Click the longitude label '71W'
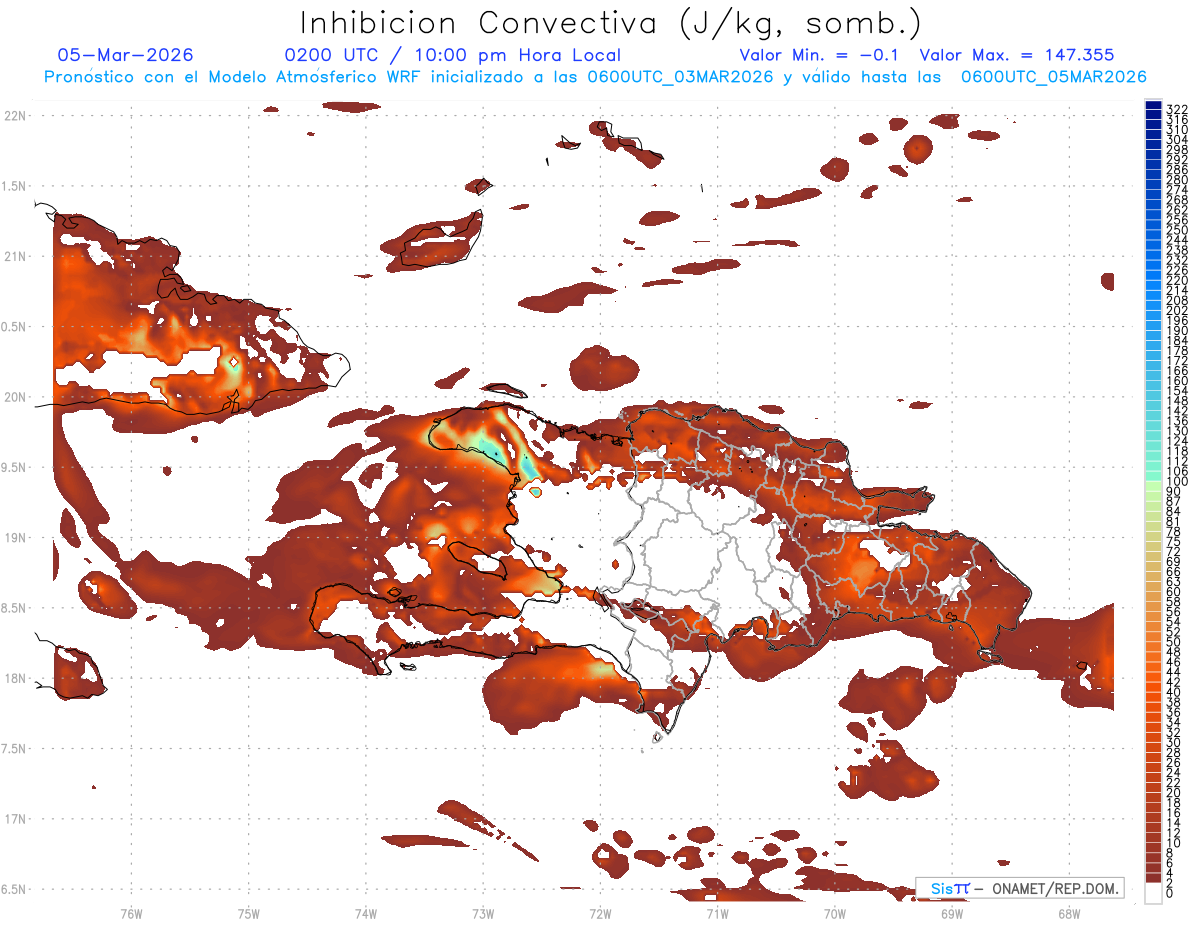This screenshot has width=1200, height=927. 717,913
